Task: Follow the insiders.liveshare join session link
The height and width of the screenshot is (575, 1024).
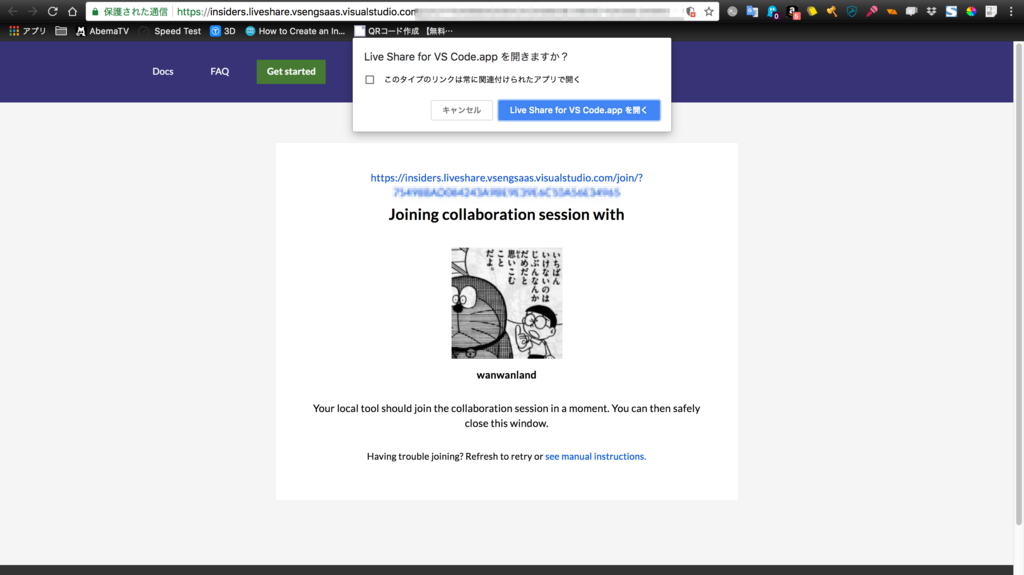Action: 507,184
